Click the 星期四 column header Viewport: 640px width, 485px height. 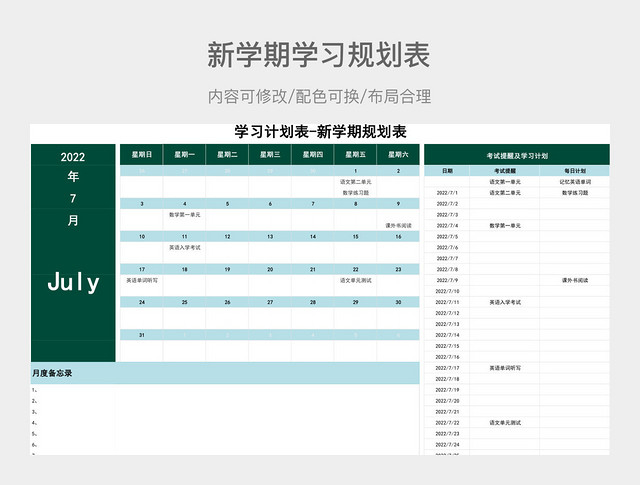(x=313, y=154)
